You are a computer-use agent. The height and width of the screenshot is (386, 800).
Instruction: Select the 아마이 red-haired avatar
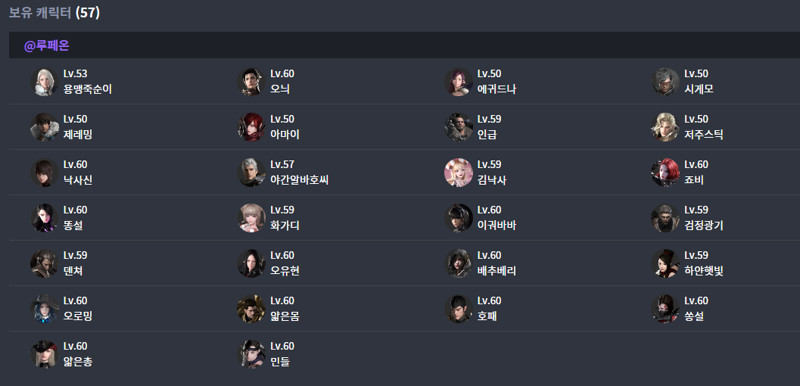[252, 127]
